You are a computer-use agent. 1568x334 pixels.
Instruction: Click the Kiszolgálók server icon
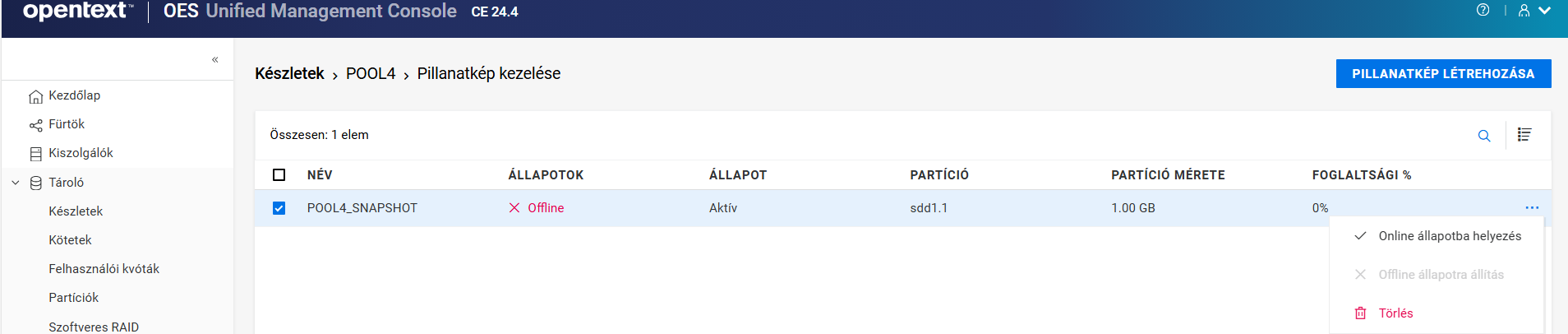click(x=35, y=154)
